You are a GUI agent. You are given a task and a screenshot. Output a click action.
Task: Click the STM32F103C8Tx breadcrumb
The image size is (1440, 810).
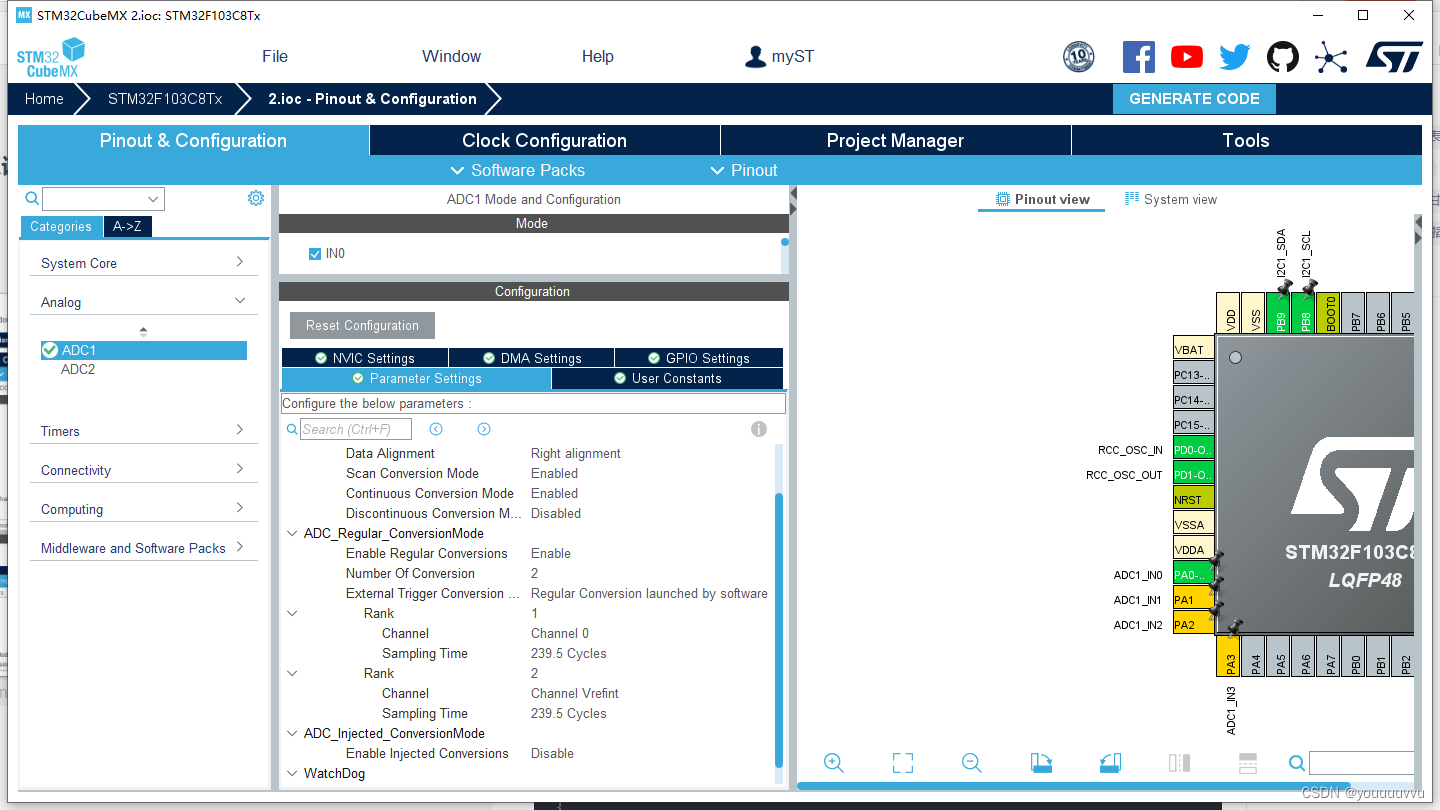pyautogui.click(x=165, y=99)
